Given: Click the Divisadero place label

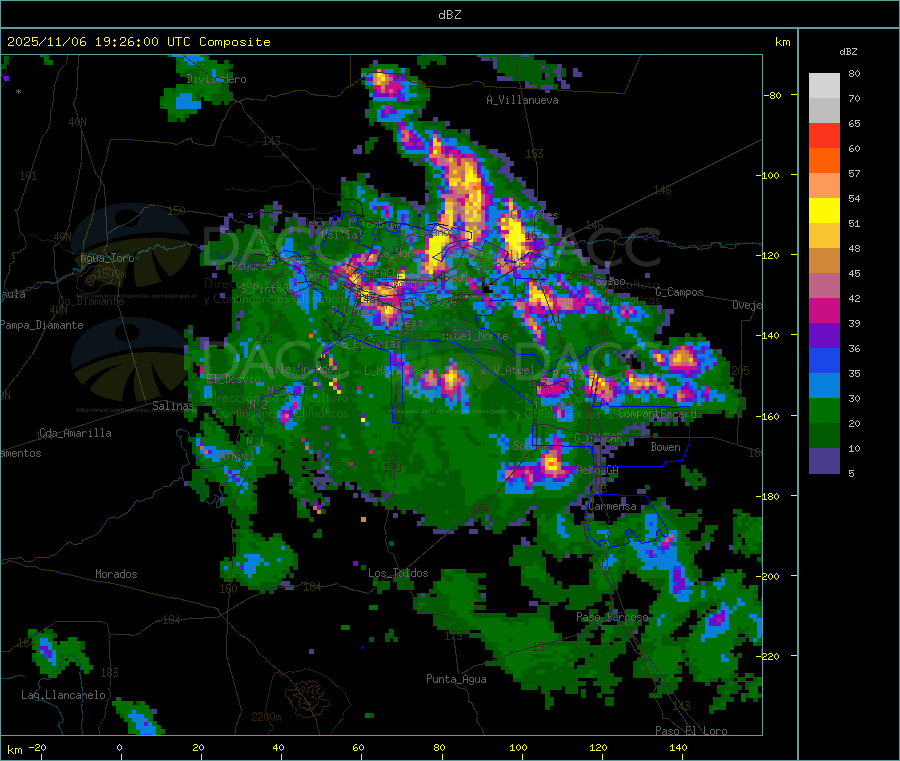Looking at the screenshot, I should coord(216,79).
